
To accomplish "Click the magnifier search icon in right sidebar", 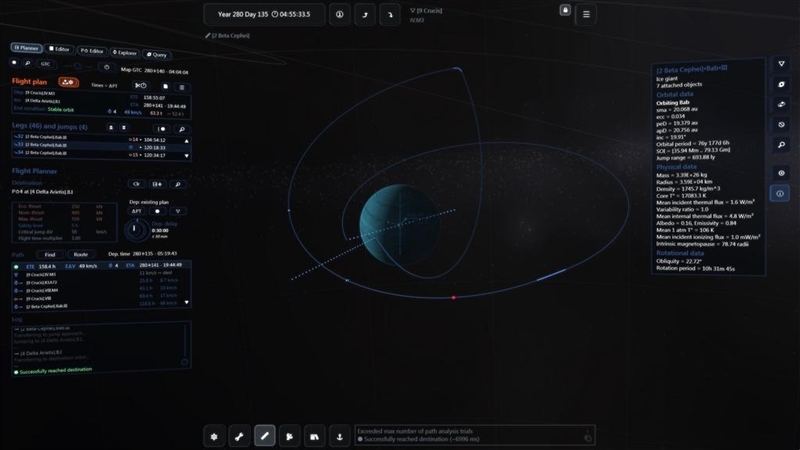I will 781,145.
